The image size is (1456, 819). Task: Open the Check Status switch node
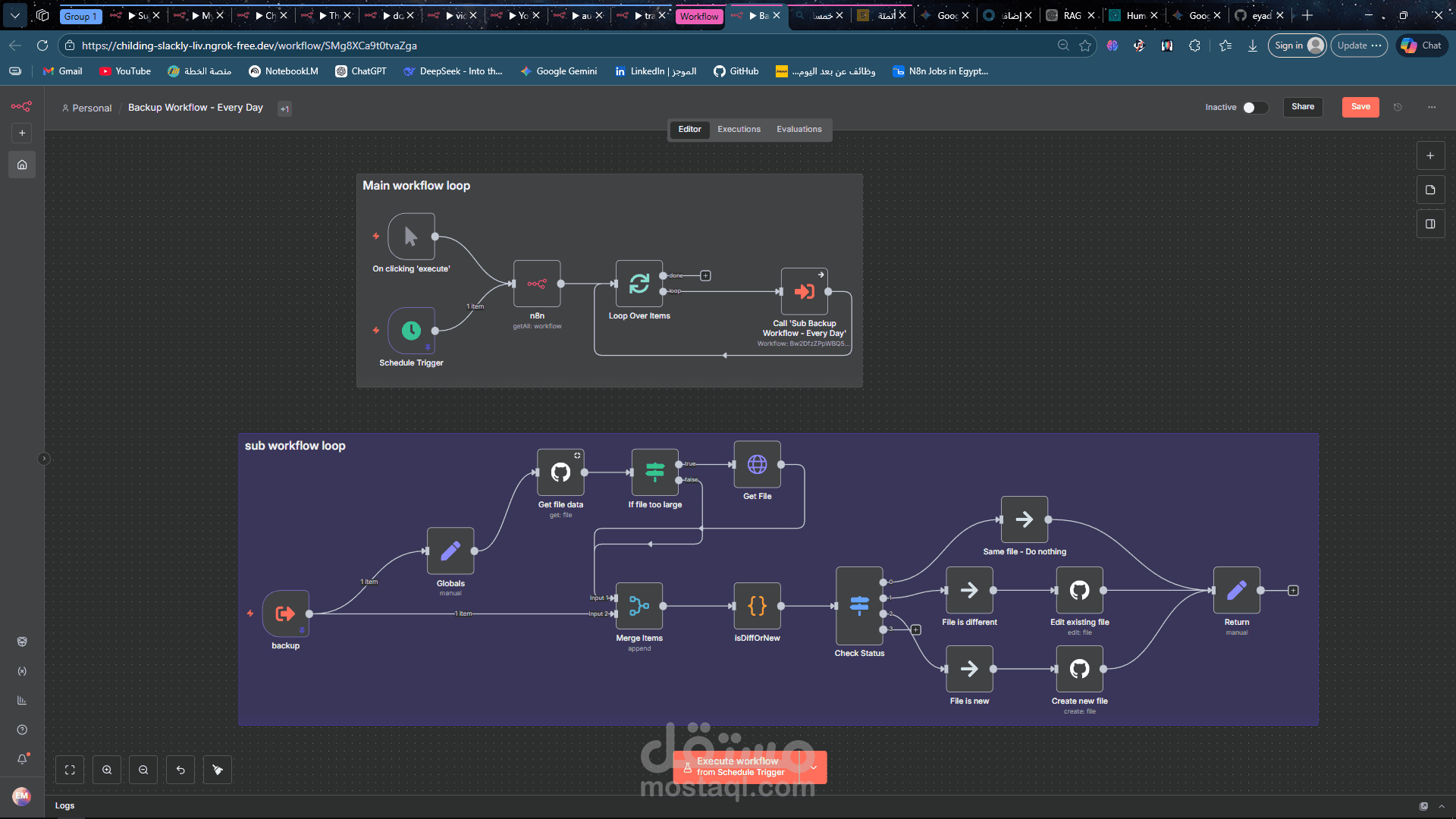(858, 606)
